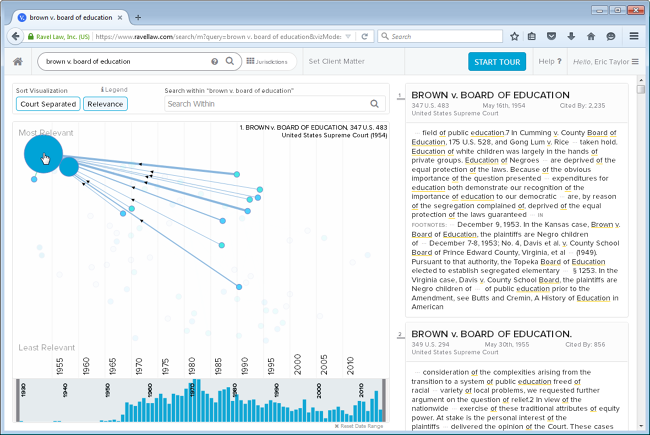Click the '349 U.S. 294' citation text
Image resolution: width=650 pixels, height=435 pixels.
[430, 344]
